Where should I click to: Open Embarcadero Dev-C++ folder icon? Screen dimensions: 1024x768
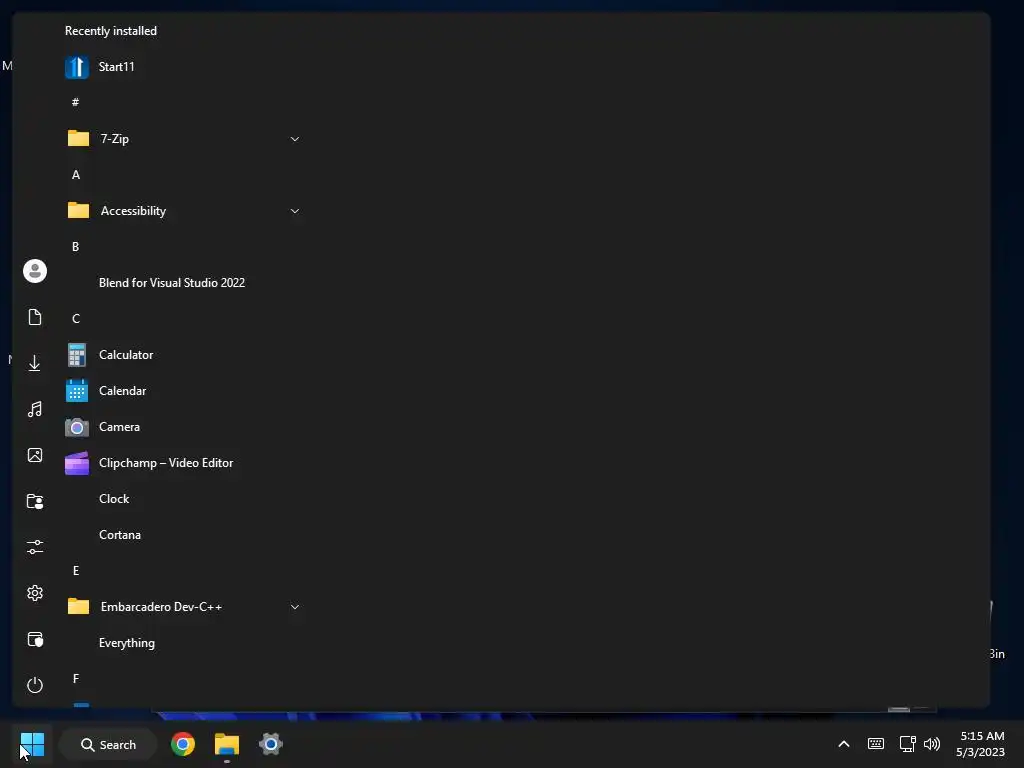pyautogui.click(x=78, y=606)
